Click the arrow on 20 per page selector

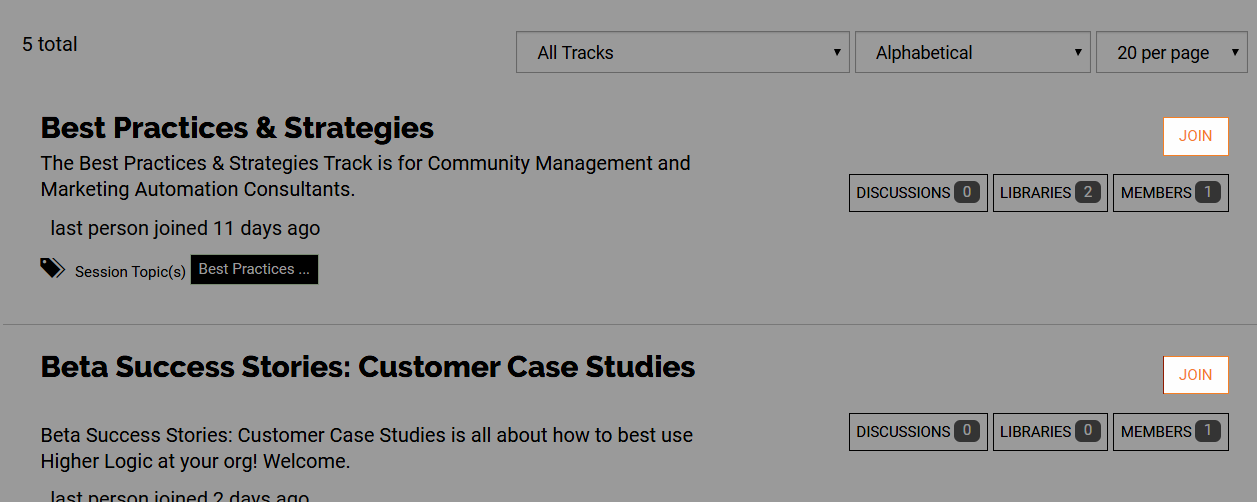click(1235, 53)
